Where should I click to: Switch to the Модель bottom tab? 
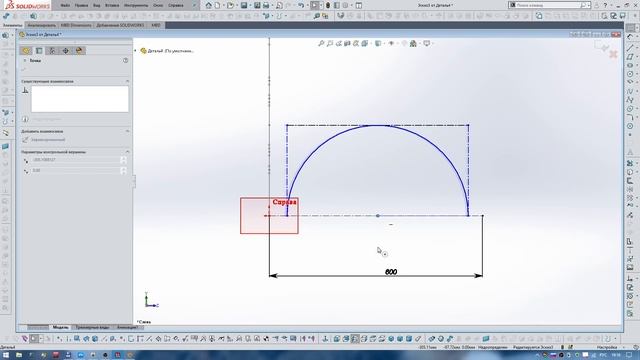pyautogui.click(x=60, y=327)
